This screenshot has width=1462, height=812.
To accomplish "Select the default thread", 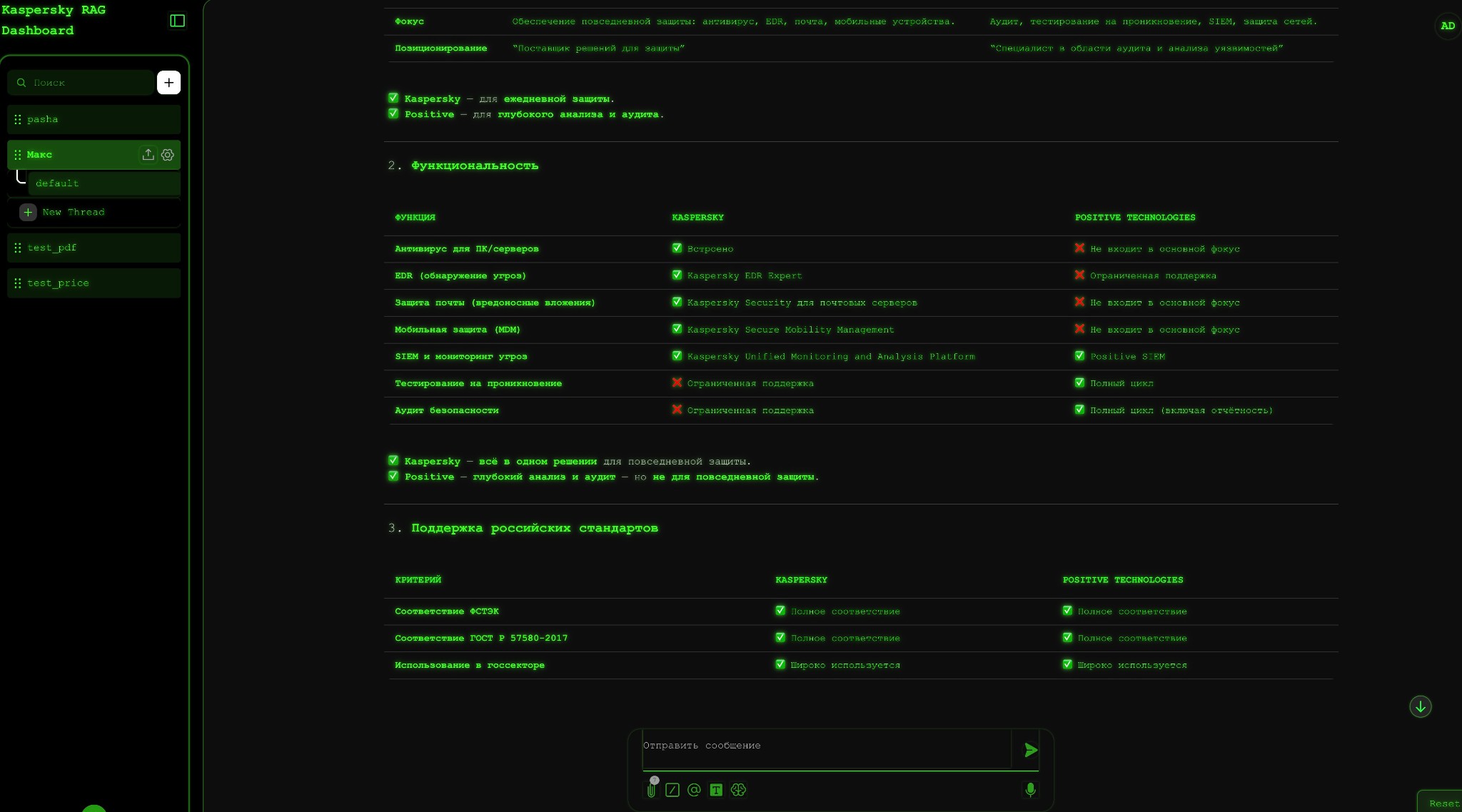I will [x=104, y=183].
